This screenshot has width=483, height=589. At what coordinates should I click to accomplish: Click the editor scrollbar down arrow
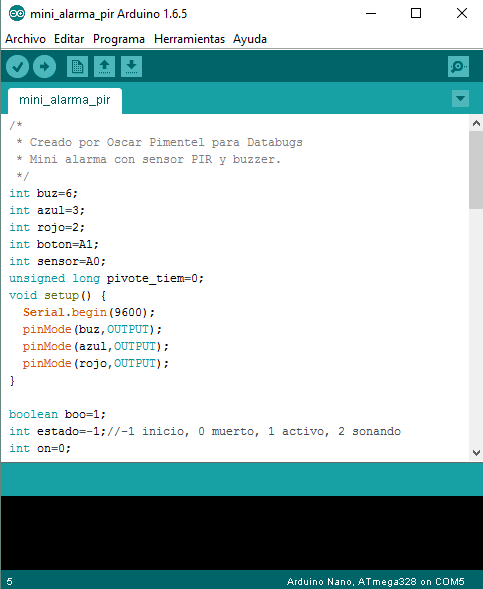[476, 453]
